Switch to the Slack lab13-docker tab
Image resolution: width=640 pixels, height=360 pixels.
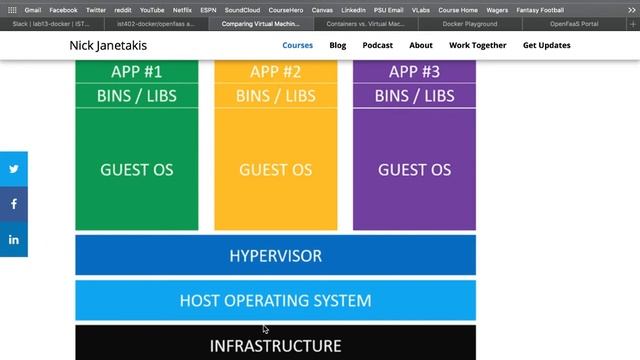click(x=52, y=24)
